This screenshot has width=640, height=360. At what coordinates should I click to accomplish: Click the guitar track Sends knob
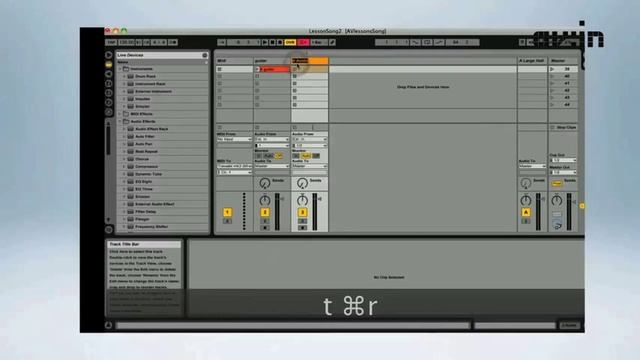(x=264, y=183)
